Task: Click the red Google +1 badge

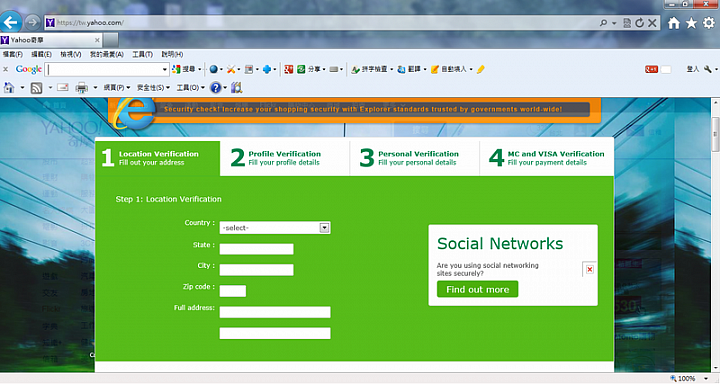Action: (652, 69)
